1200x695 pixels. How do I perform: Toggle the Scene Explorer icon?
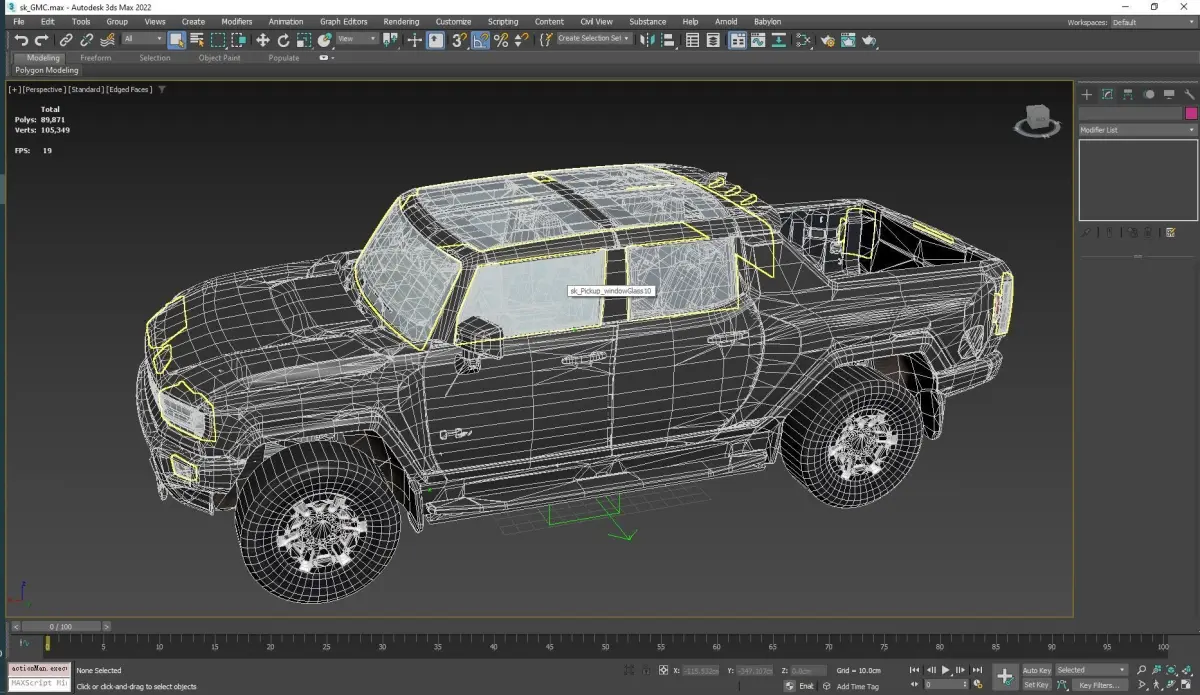click(692, 40)
